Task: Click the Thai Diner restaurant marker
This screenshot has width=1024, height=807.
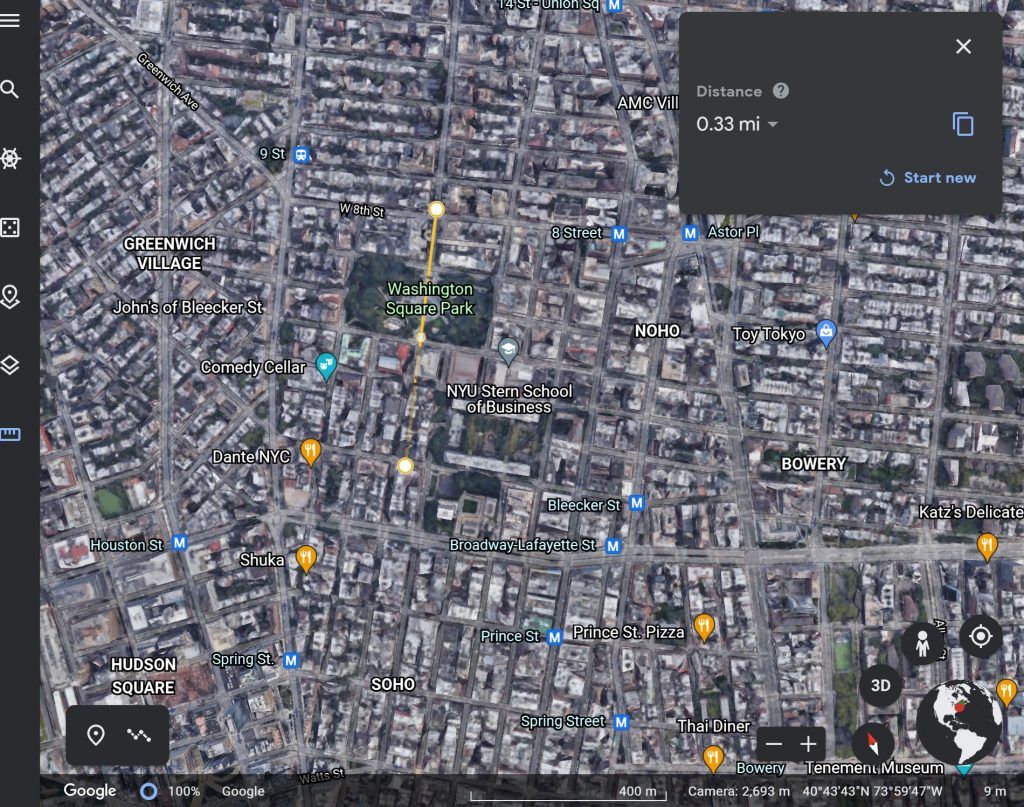Action: pos(712,757)
